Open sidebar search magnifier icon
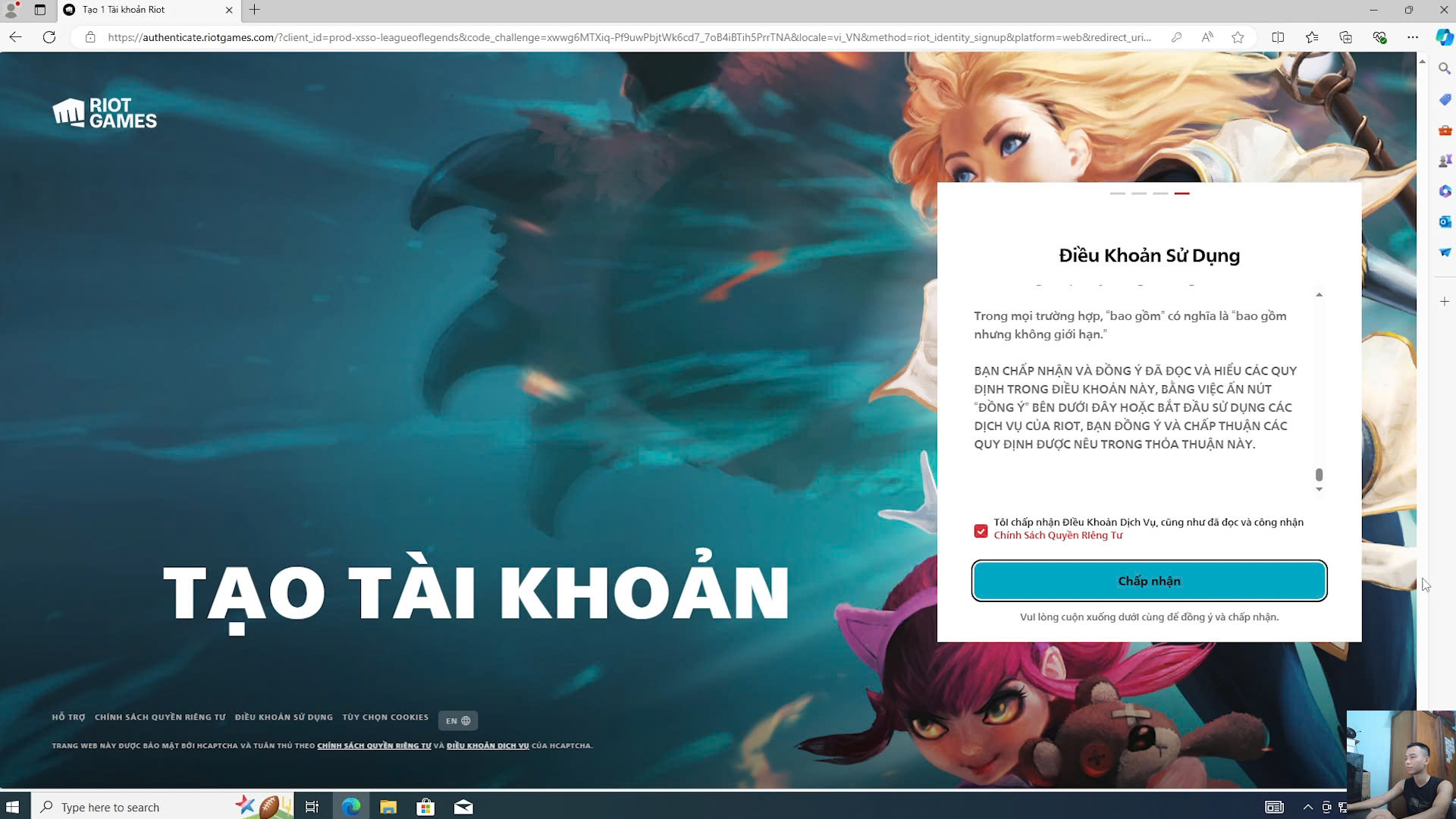The width and height of the screenshot is (1456, 819). [1445, 69]
